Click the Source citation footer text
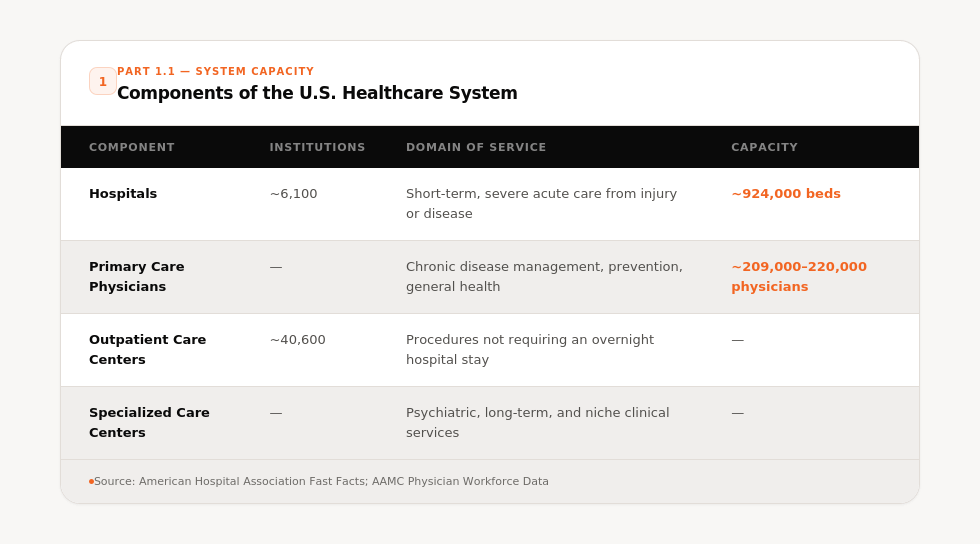The height and width of the screenshot is (544, 980). [x=321, y=481]
